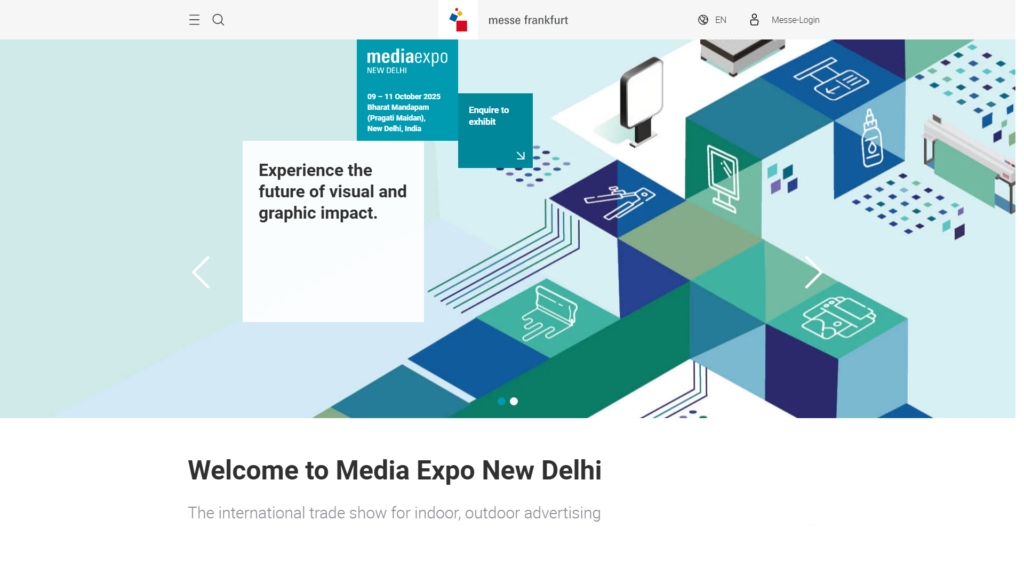Click the search magnifier icon
This screenshot has height=576, width=1024.
pyautogui.click(x=218, y=20)
